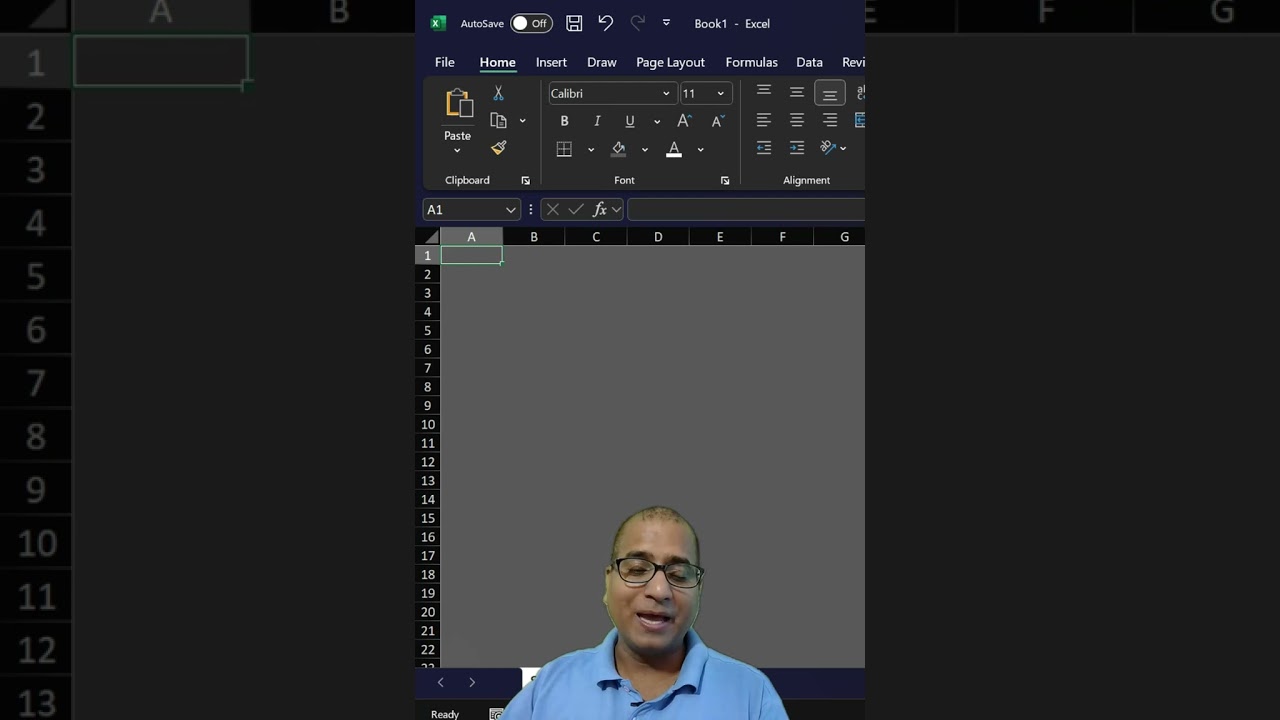Open the Fill Color dropdown arrow
Image resolution: width=1280 pixels, height=720 pixels.
point(644,149)
